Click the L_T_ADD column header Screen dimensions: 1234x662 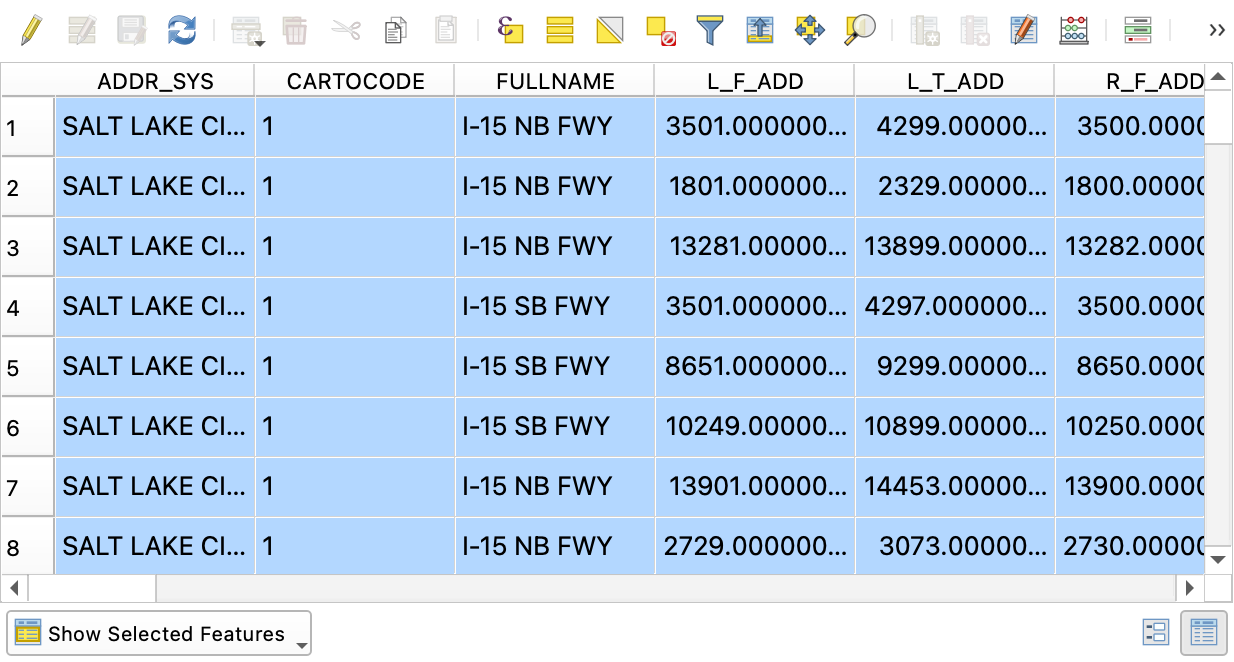955,81
